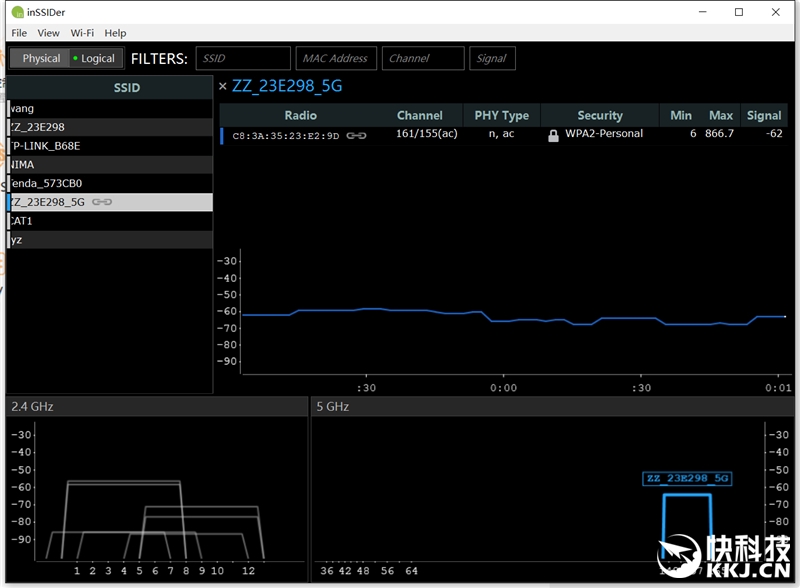This screenshot has height=588, width=800.
Task: Click the Signal filter field
Action: click(x=491, y=58)
